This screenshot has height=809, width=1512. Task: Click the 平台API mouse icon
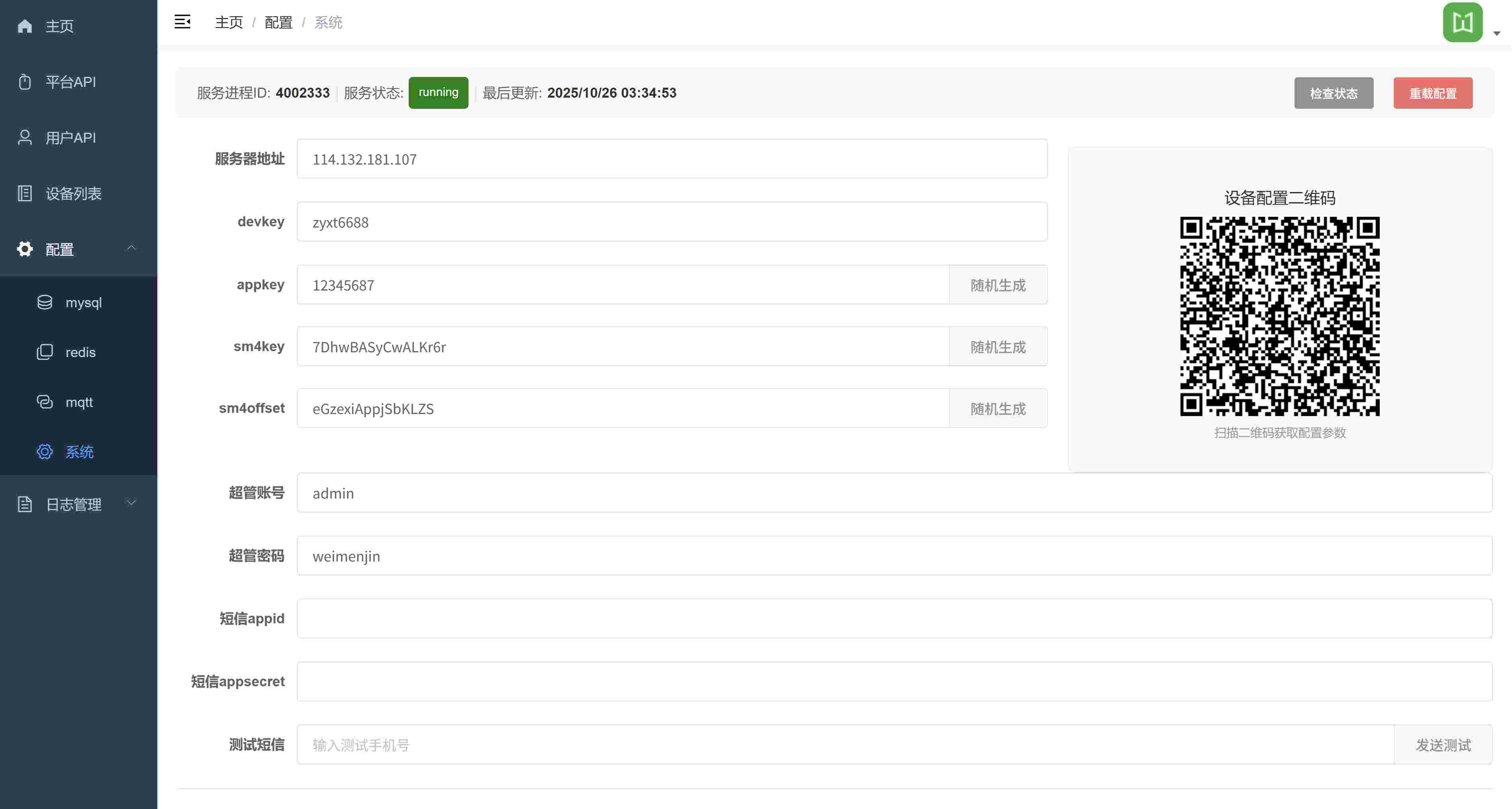point(25,82)
